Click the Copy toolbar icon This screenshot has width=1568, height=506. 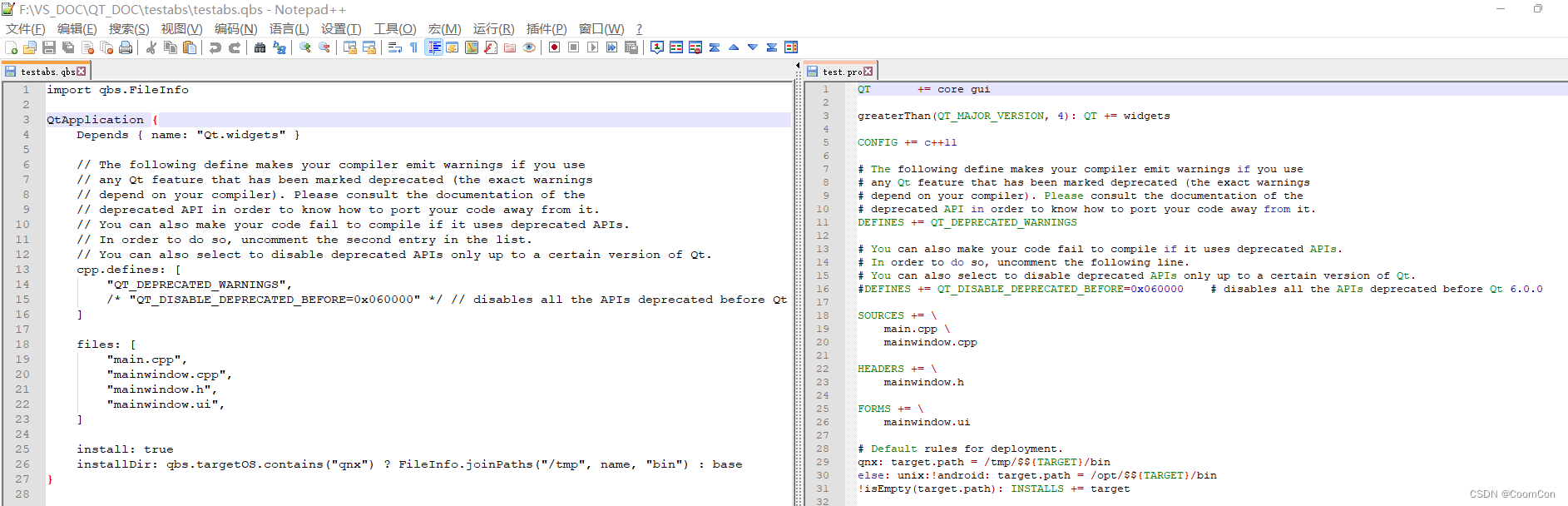tap(171, 47)
